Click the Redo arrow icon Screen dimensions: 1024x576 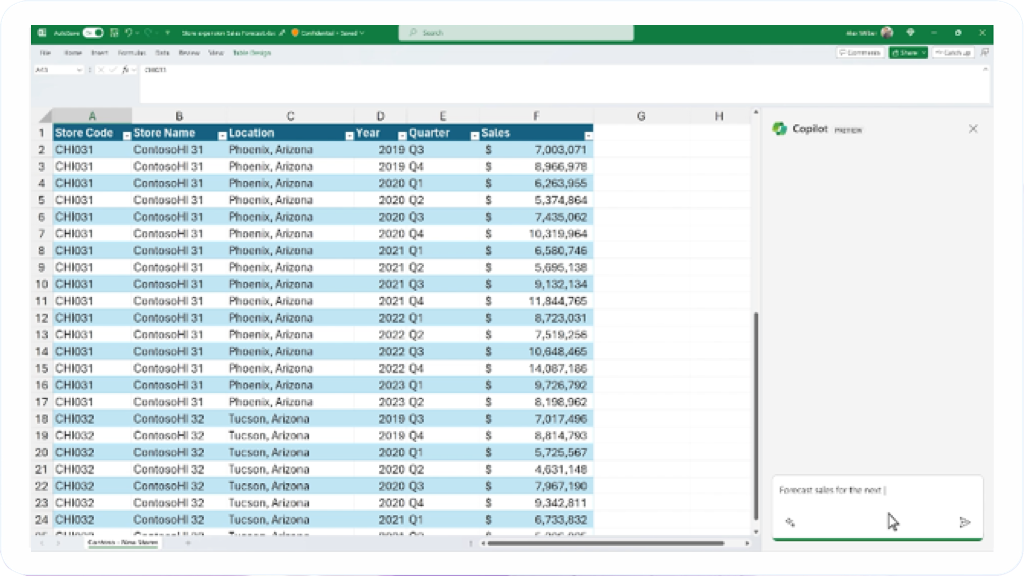point(148,33)
